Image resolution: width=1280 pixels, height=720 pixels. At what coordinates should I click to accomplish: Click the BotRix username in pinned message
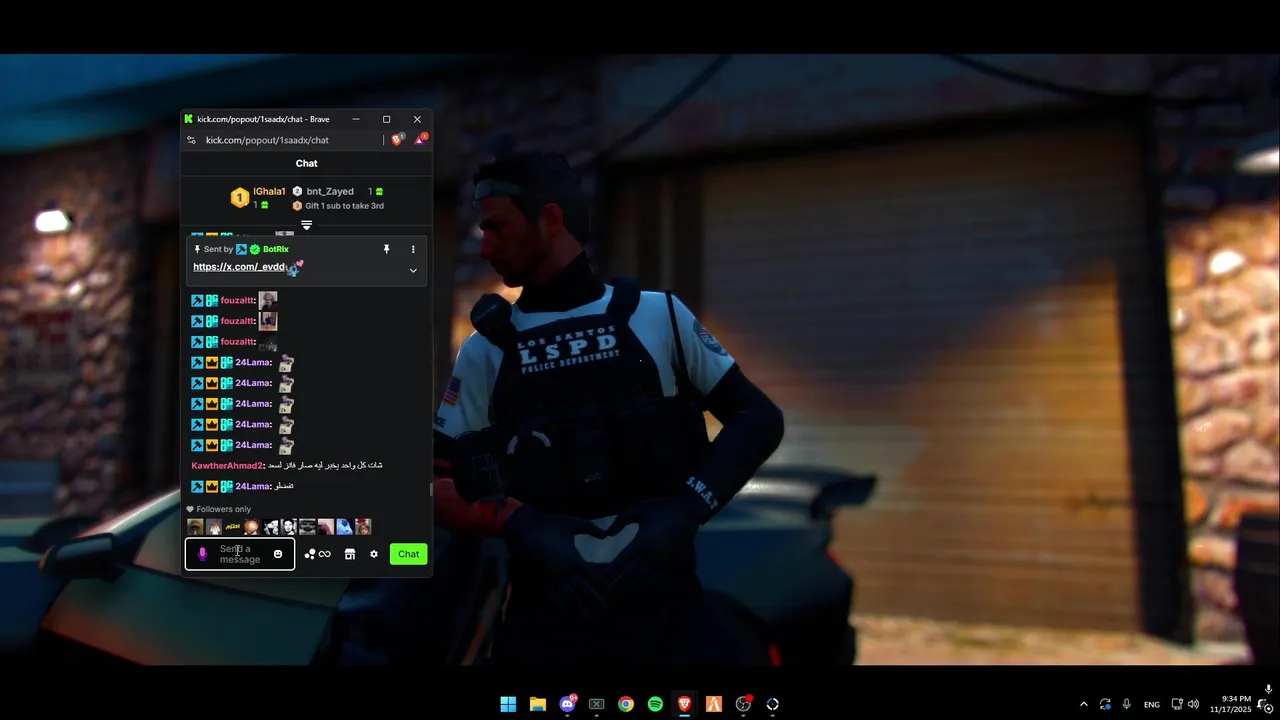click(x=276, y=249)
